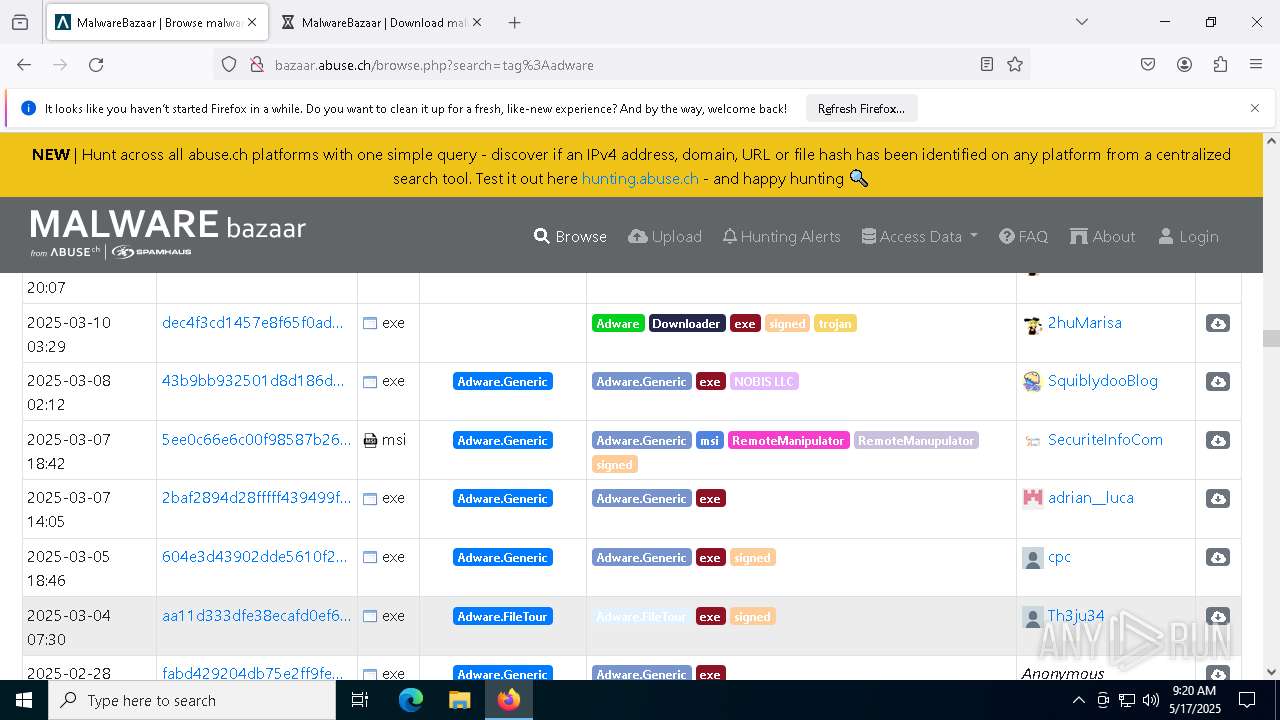Download sample 43b9bb932501 via cloud icon
Image resolution: width=1280 pixels, height=720 pixels.
1217,382
